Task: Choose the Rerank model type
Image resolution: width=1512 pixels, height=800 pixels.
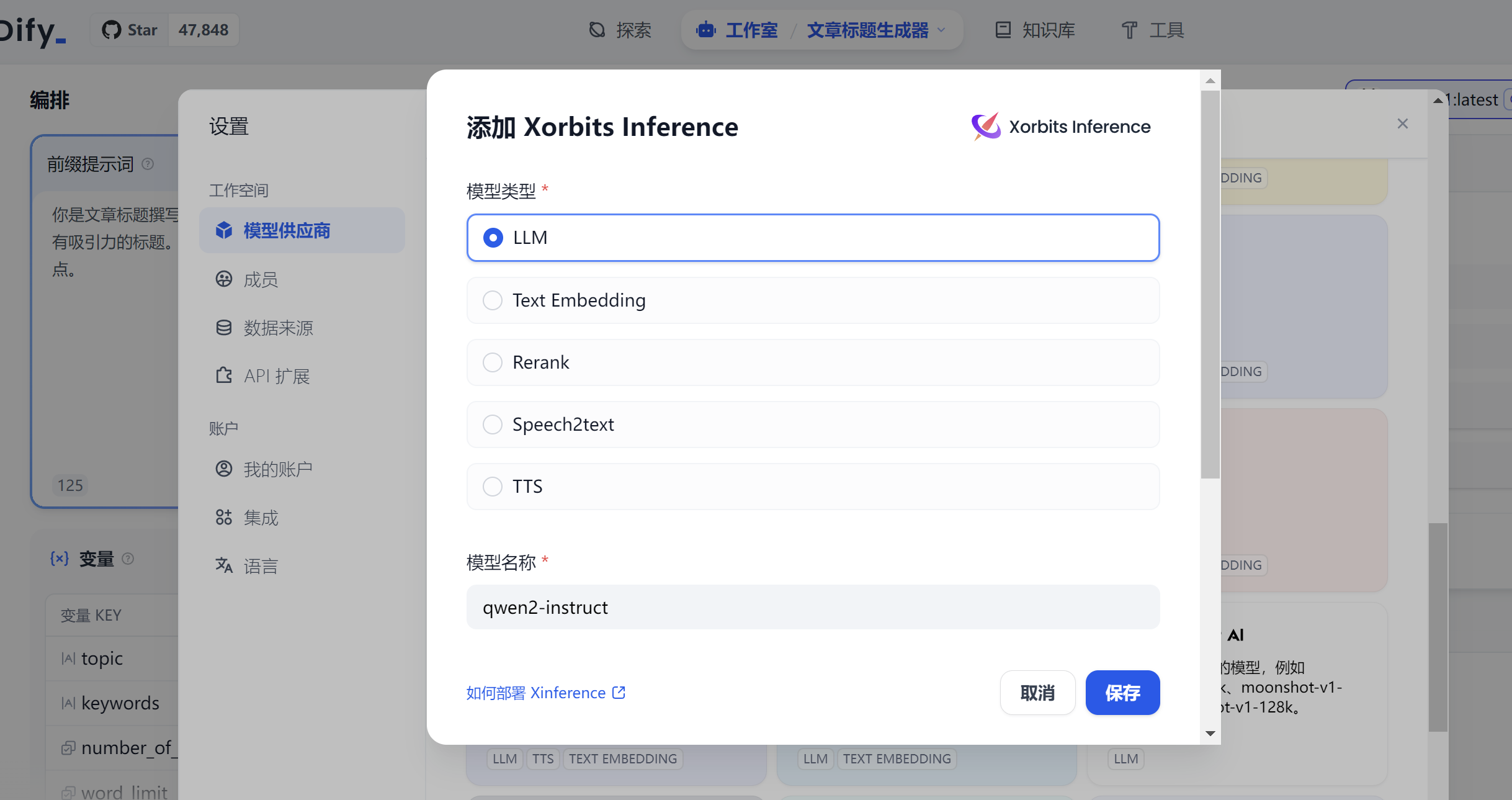Action: point(813,362)
